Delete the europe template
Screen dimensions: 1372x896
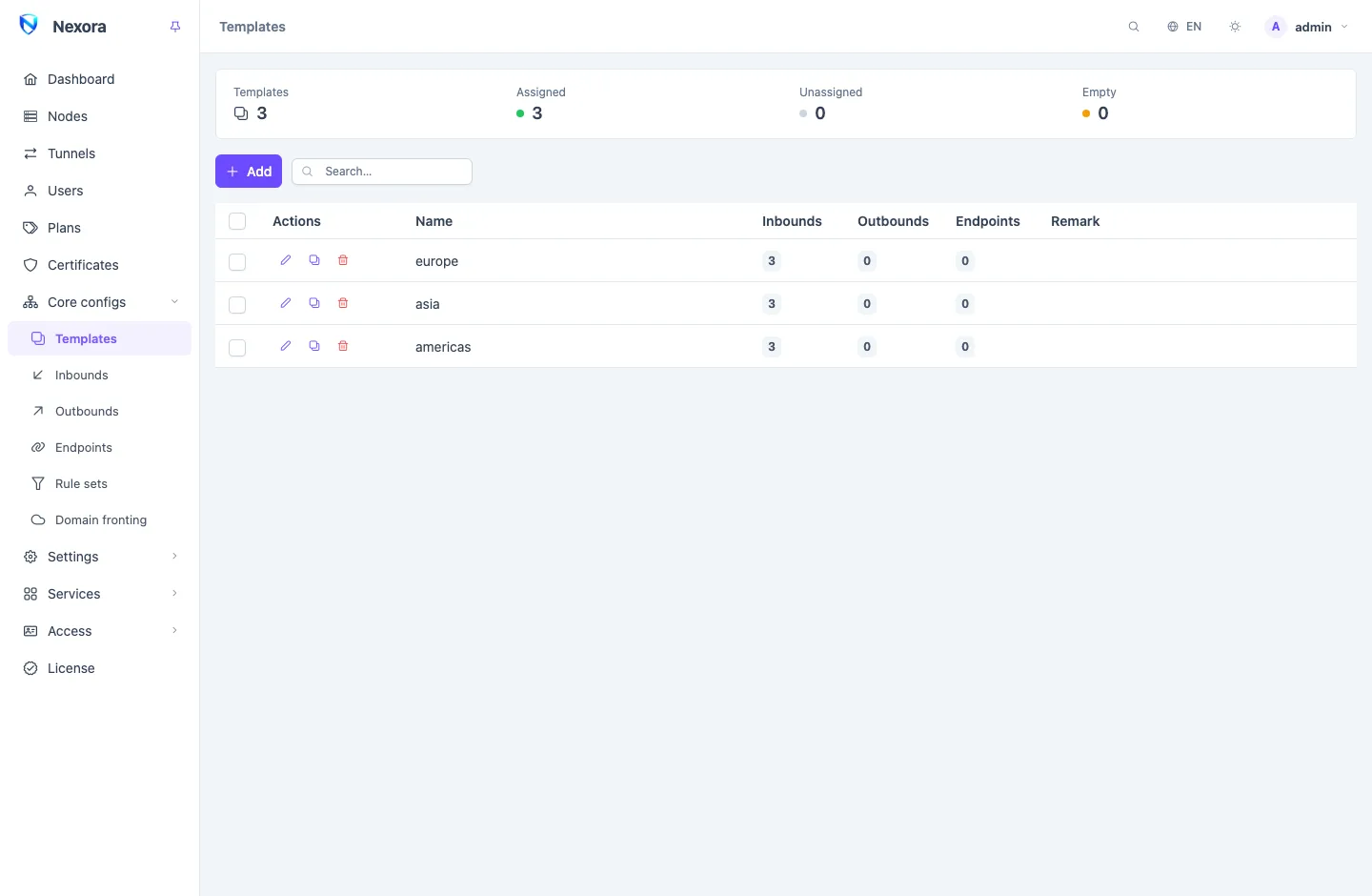pyautogui.click(x=343, y=260)
